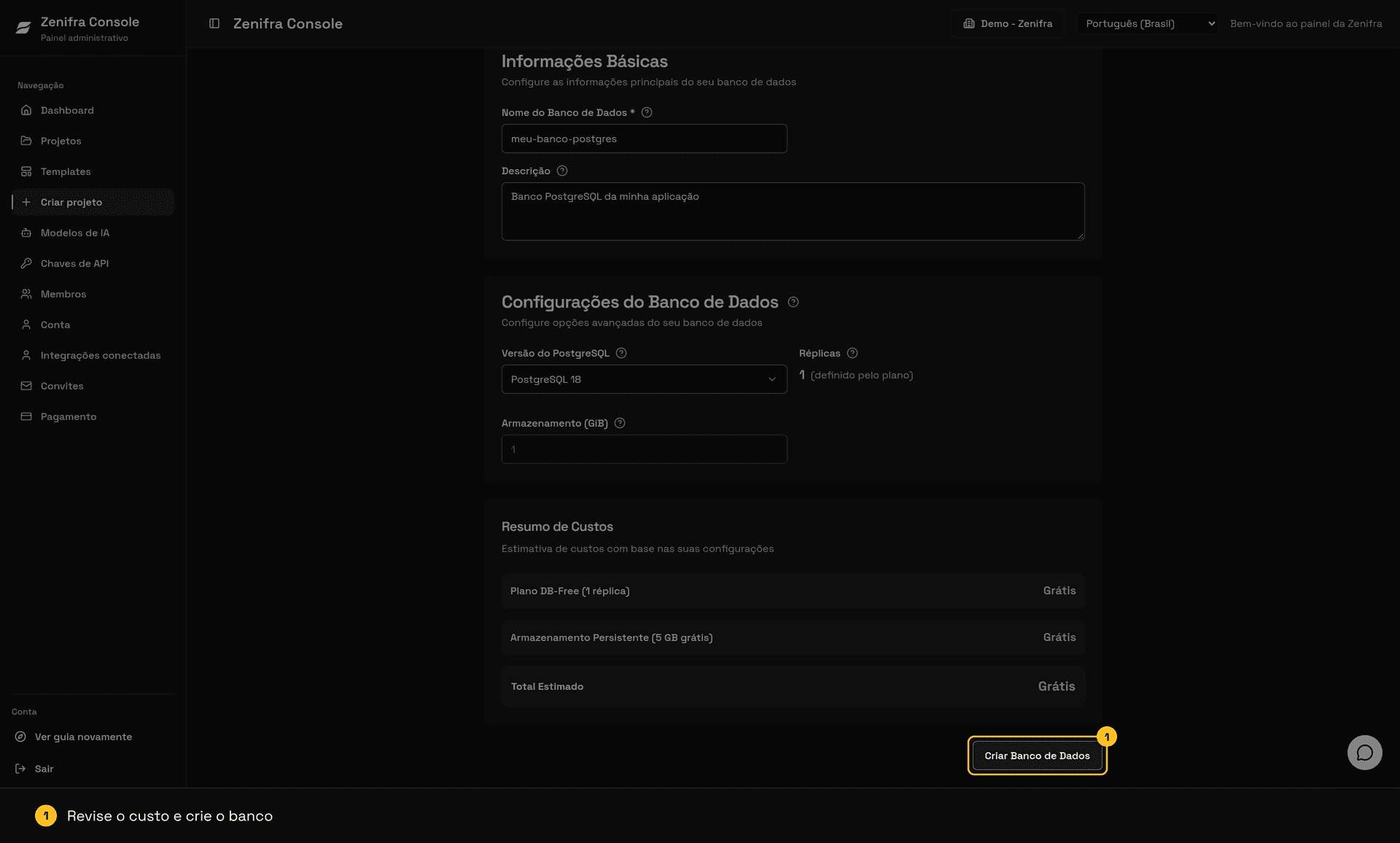Image resolution: width=1400 pixels, height=843 pixels.
Task: Click the Projetos folder icon
Action: 26,141
